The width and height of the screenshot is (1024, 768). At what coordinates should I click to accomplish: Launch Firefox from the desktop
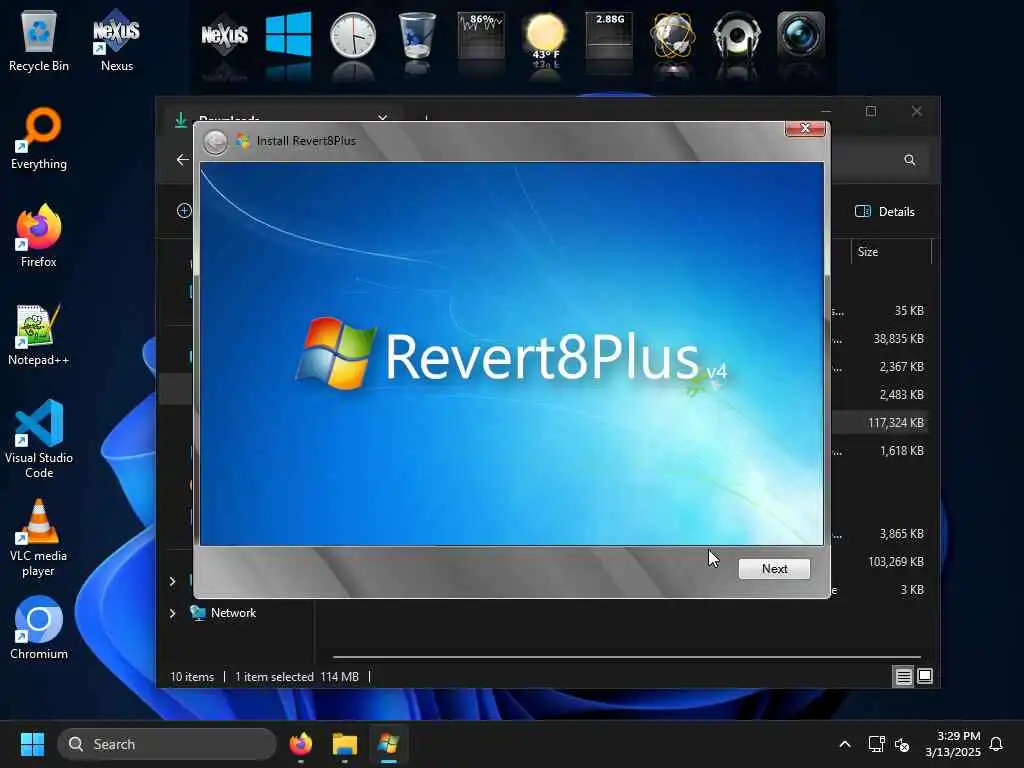click(x=39, y=236)
